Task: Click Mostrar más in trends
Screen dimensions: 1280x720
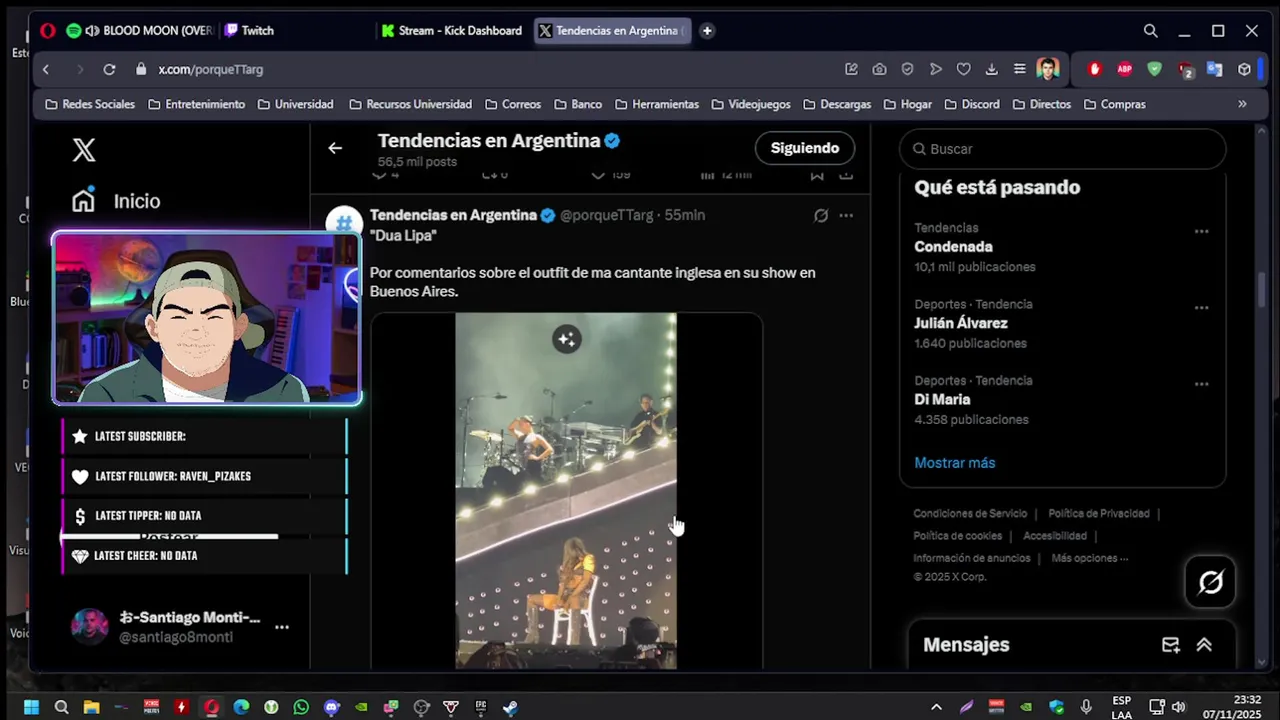Action: [x=954, y=463]
